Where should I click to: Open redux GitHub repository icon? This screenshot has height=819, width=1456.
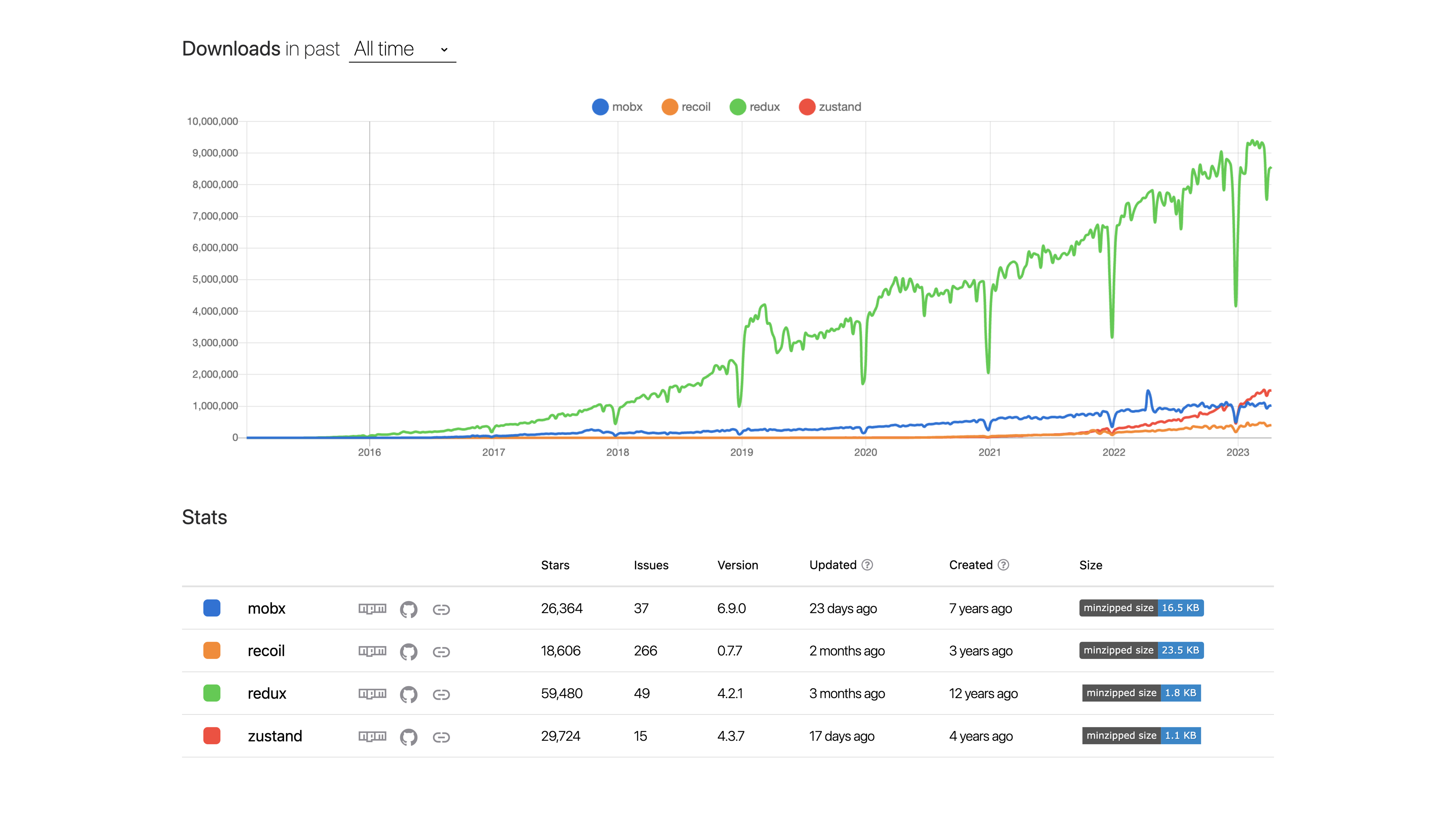pyautogui.click(x=408, y=694)
